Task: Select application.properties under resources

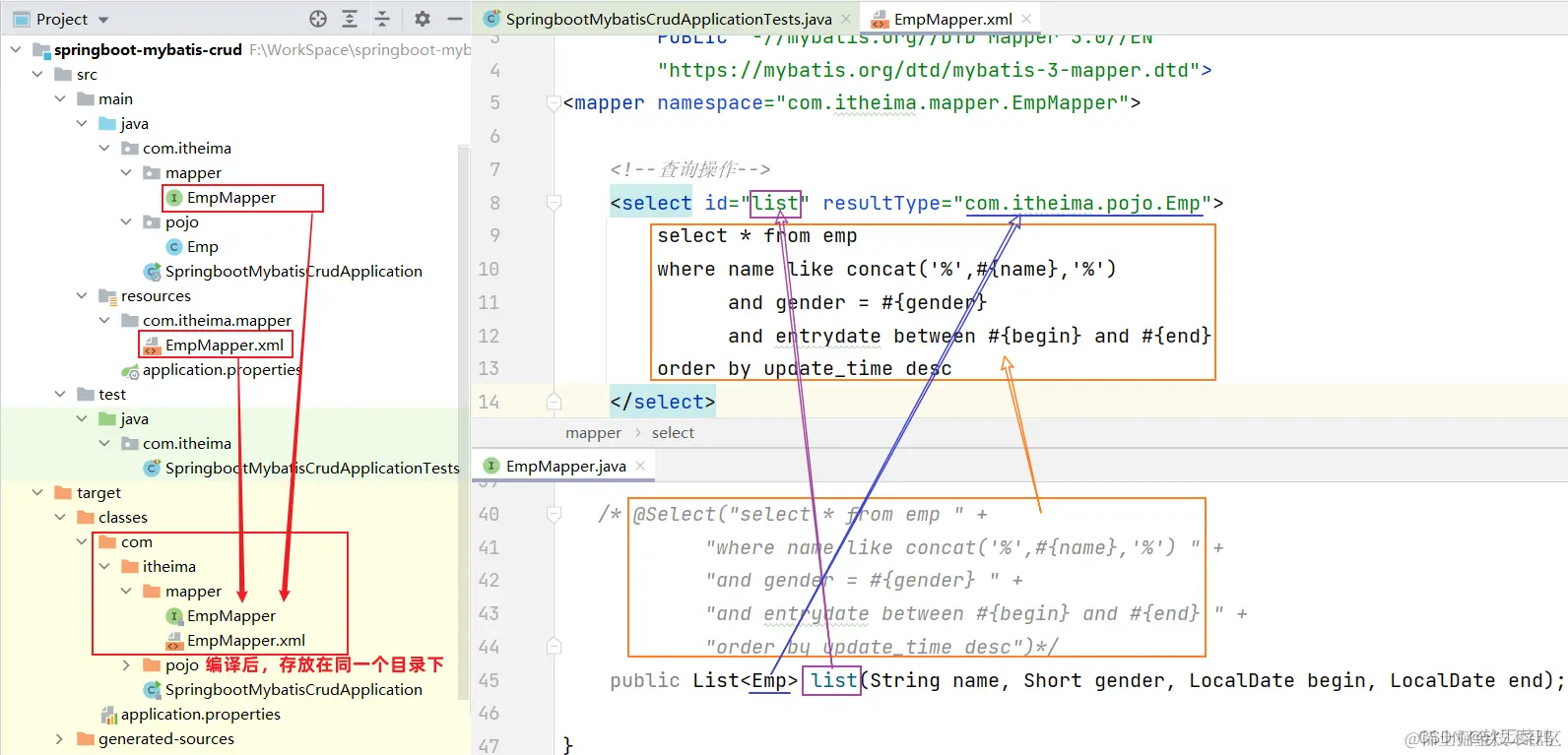Action: click(x=222, y=369)
